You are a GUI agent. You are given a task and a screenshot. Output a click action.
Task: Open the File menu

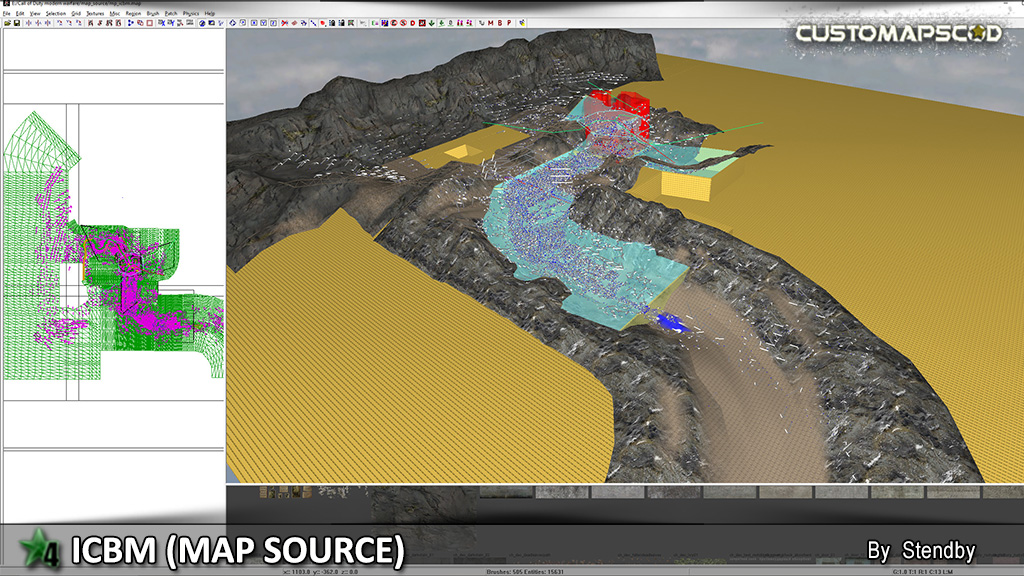click(x=7, y=13)
